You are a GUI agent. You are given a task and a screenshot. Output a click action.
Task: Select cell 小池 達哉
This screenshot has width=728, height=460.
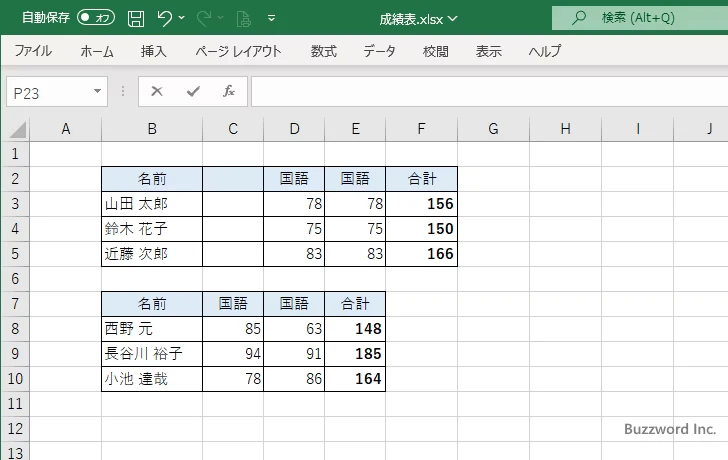pyautogui.click(x=152, y=379)
